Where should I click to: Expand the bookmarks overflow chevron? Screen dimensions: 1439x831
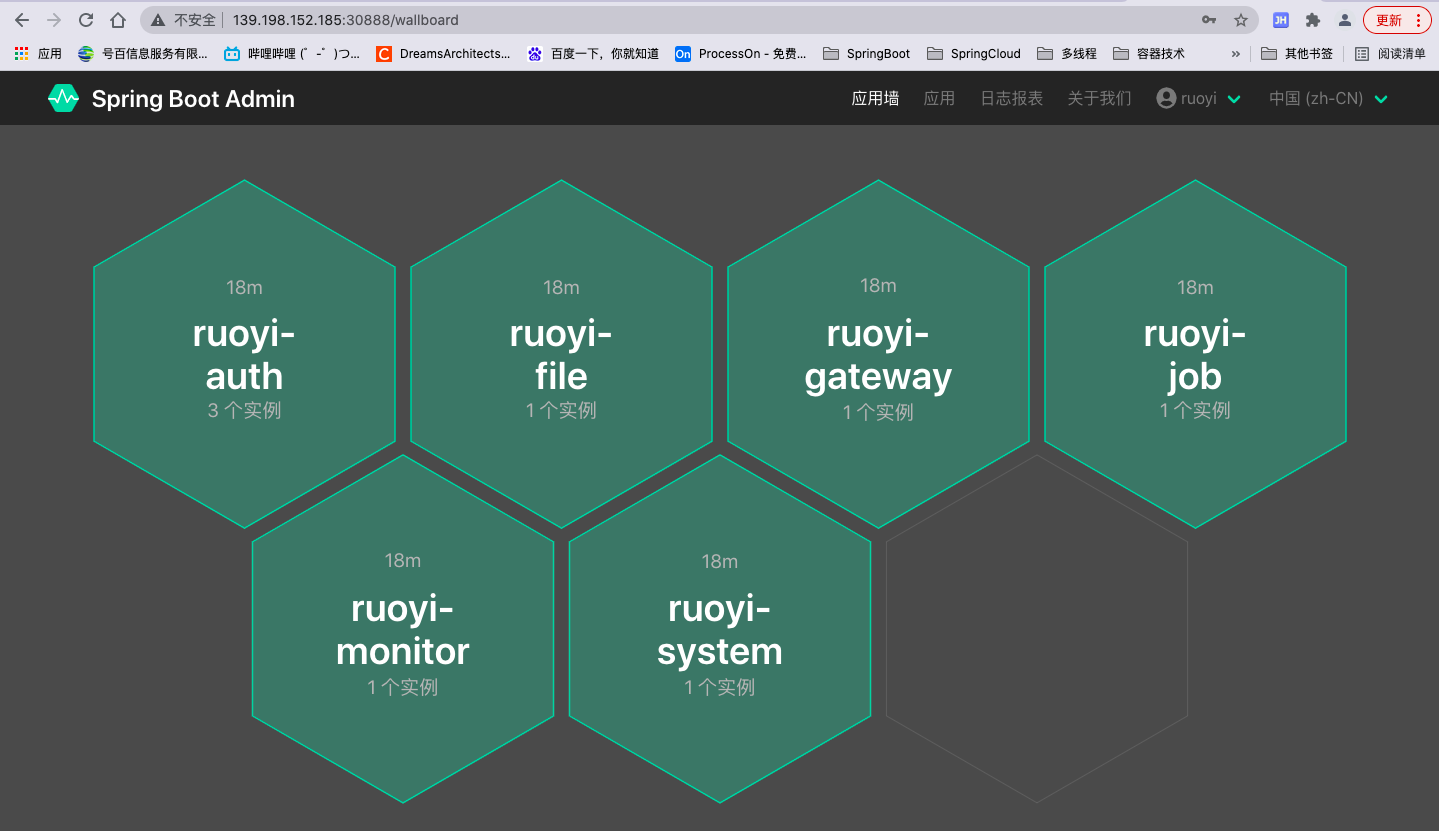point(1235,53)
